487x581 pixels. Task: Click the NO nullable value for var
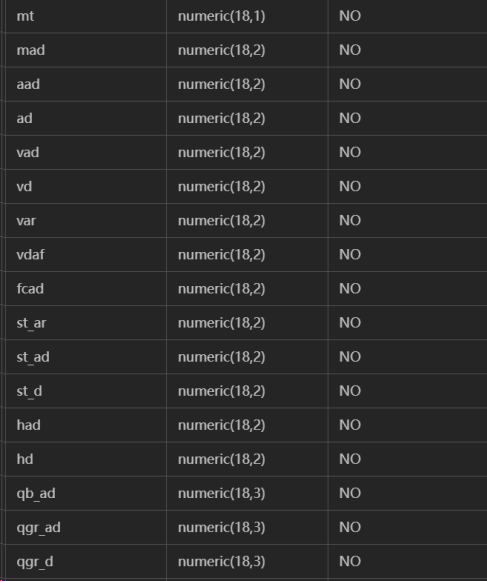pos(350,220)
